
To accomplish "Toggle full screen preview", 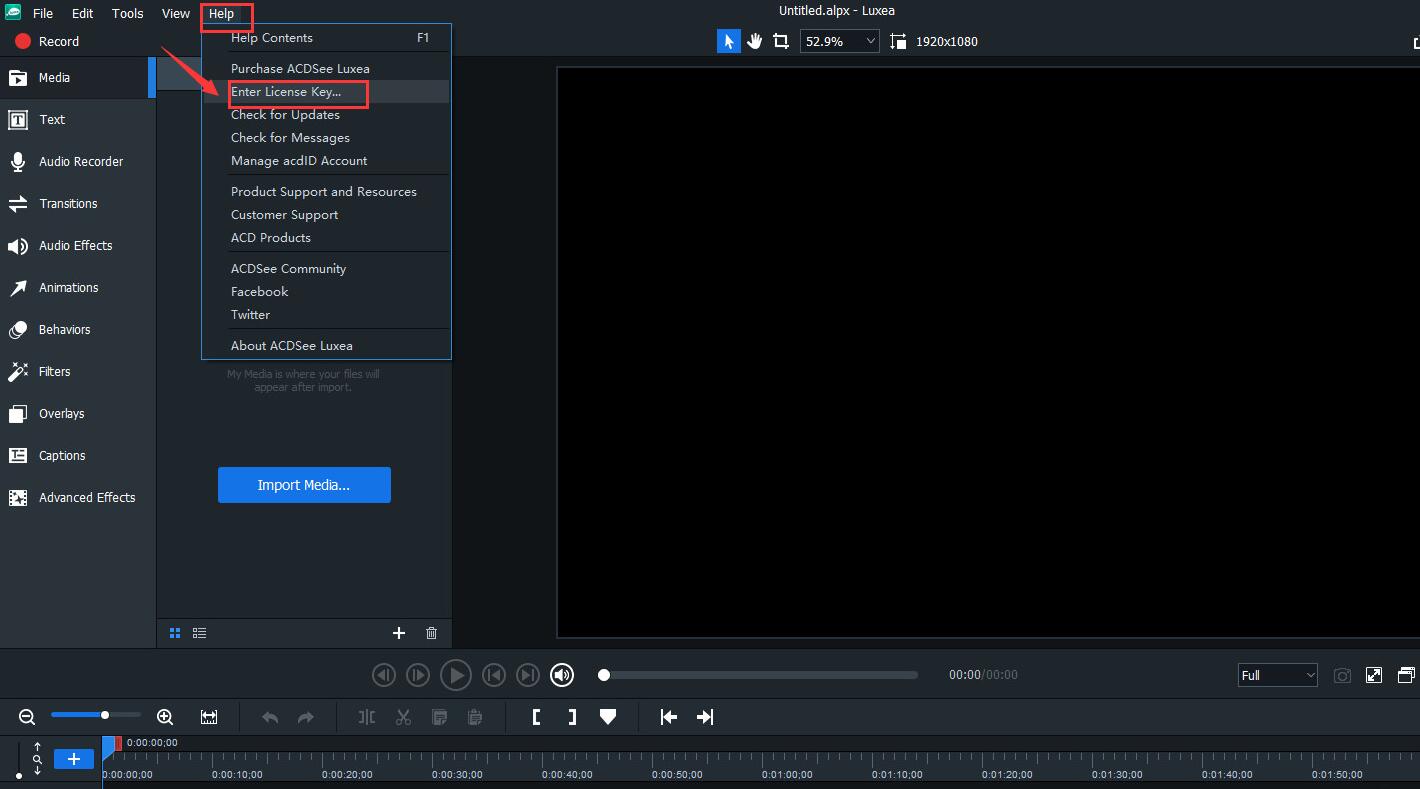I will pyautogui.click(x=1374, y=675).
